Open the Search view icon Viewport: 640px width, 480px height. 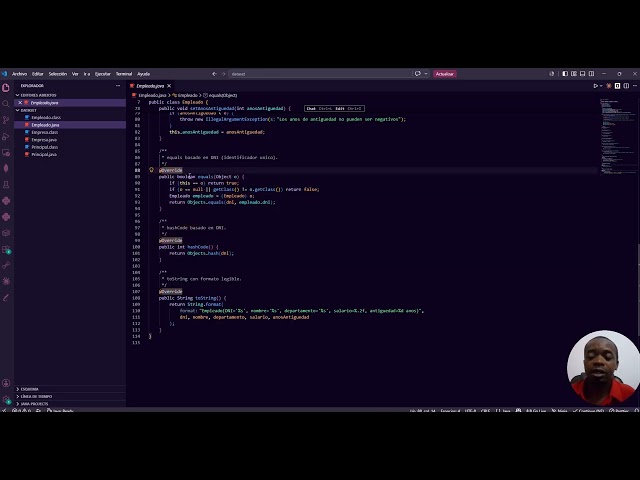tap(6, 104)
